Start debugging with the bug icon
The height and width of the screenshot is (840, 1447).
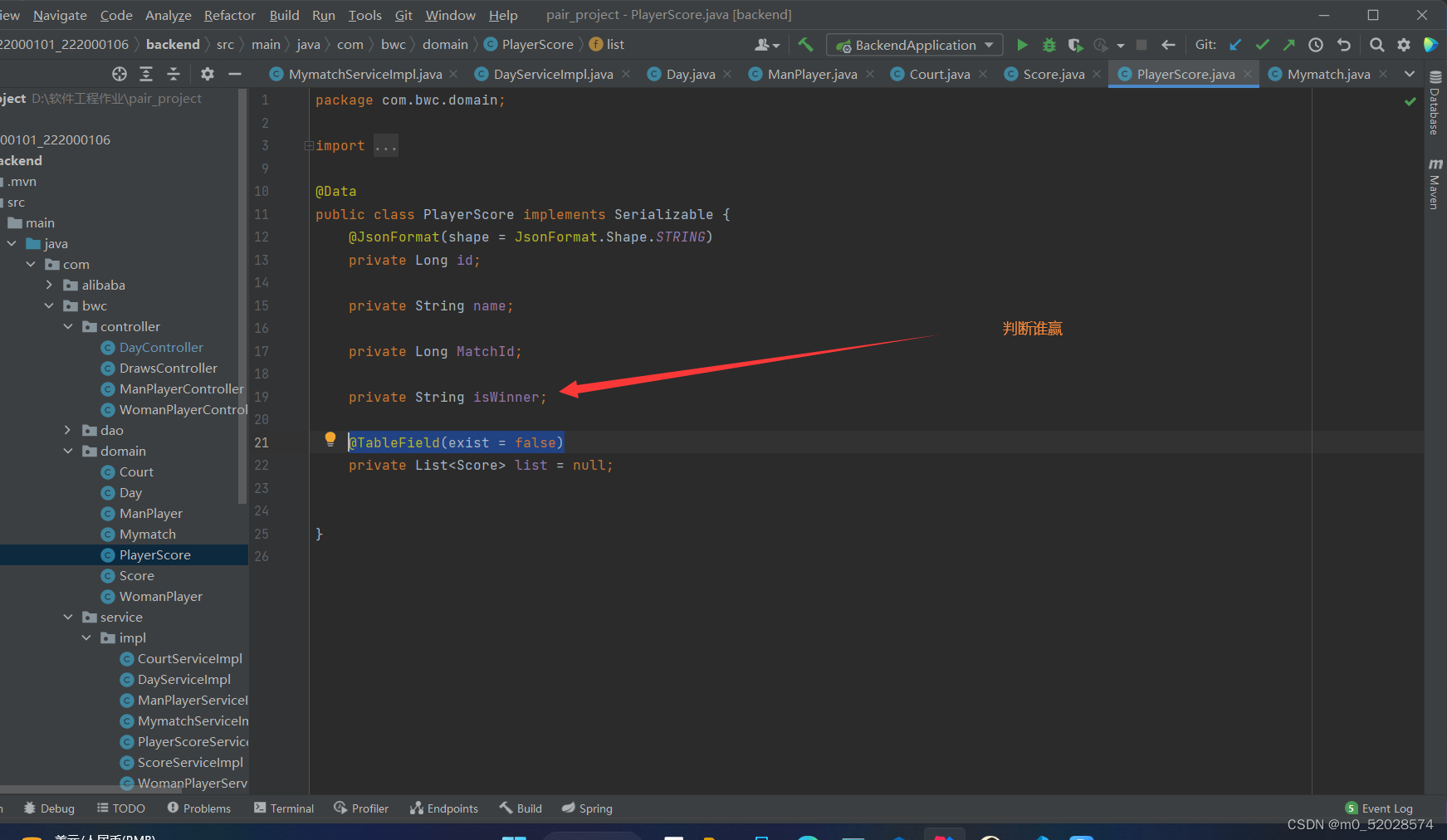[1049, 45]
